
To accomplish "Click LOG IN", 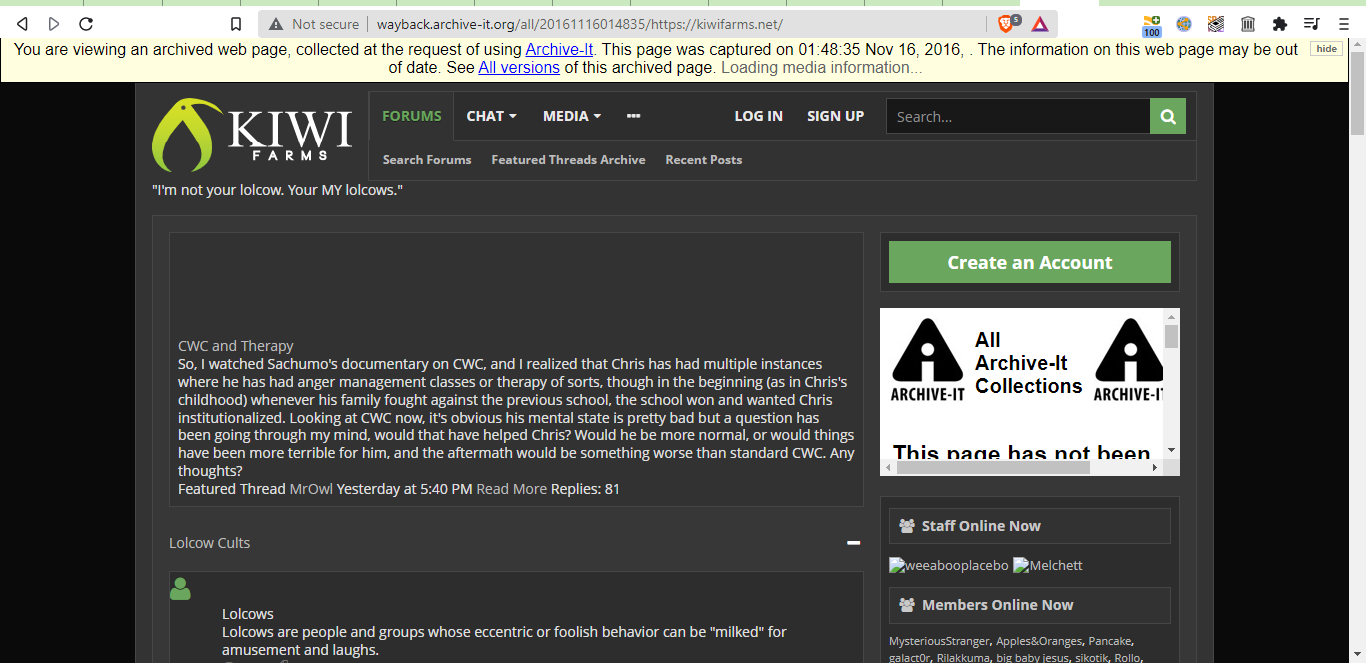I will [759, 116].
